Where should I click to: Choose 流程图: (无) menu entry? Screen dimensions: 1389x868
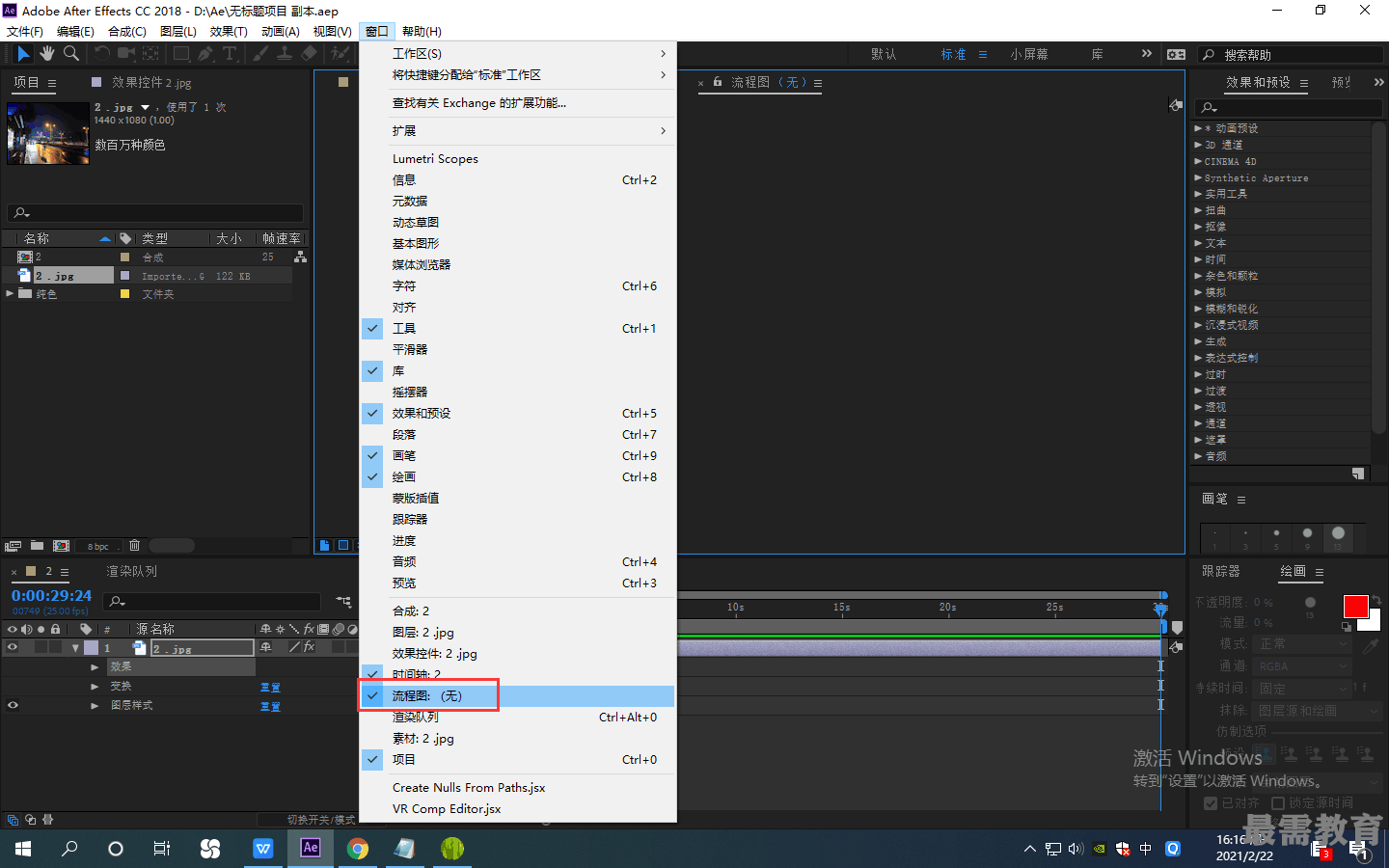[x=518, y=696]
